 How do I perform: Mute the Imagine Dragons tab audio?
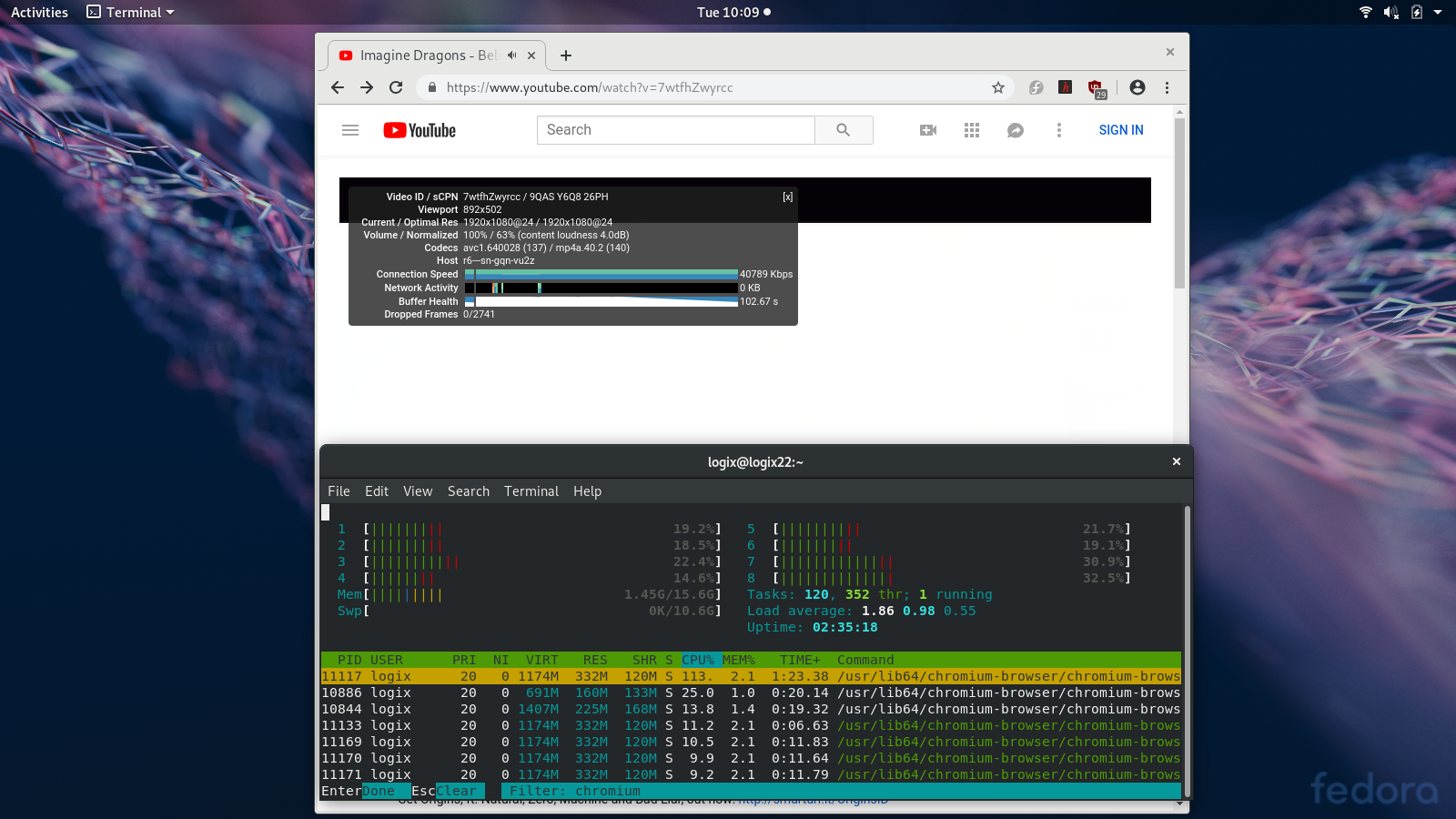[511, 56]
